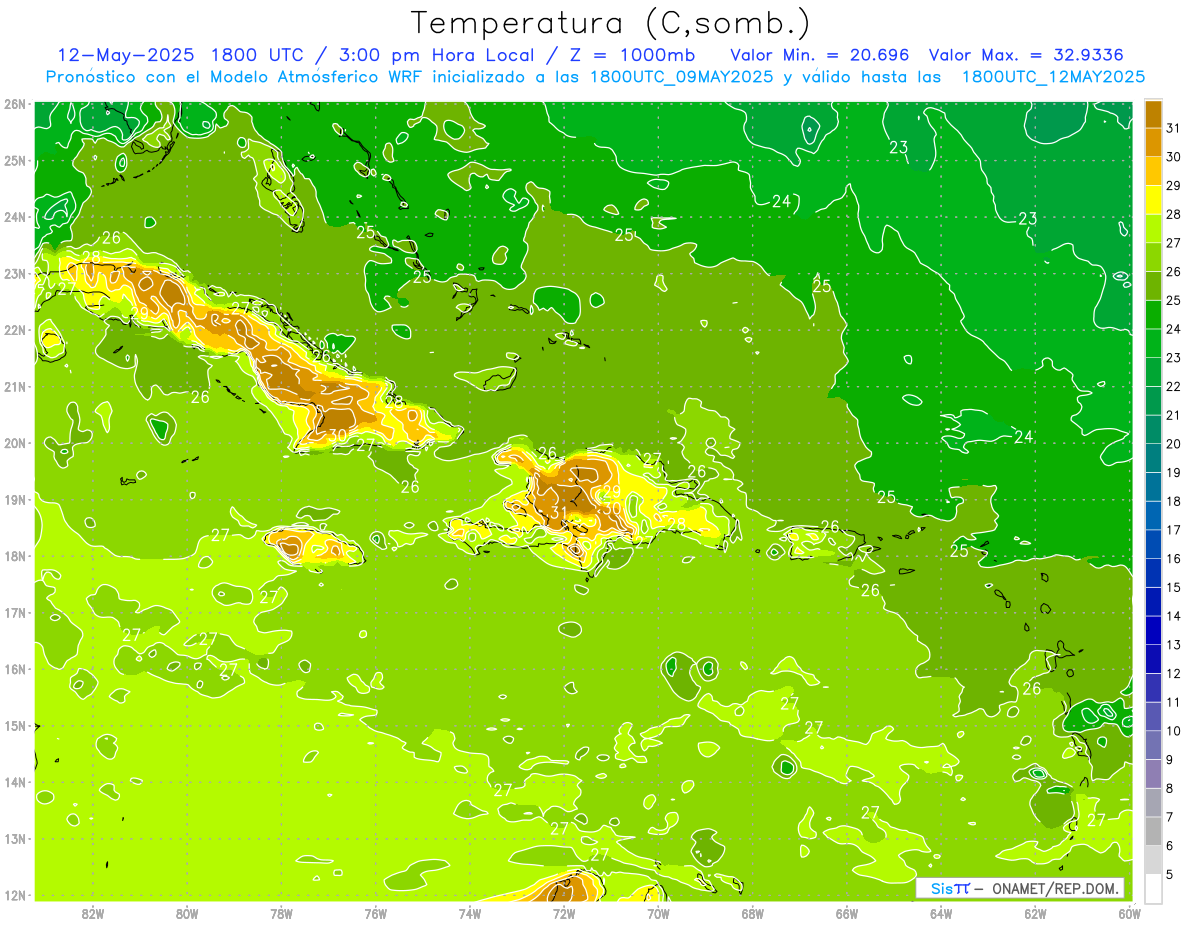This screenshot has width=1200, height=927.
Task: Click the 16N latitude axis label
Action: pyautogui.click(x=14, y=669)
